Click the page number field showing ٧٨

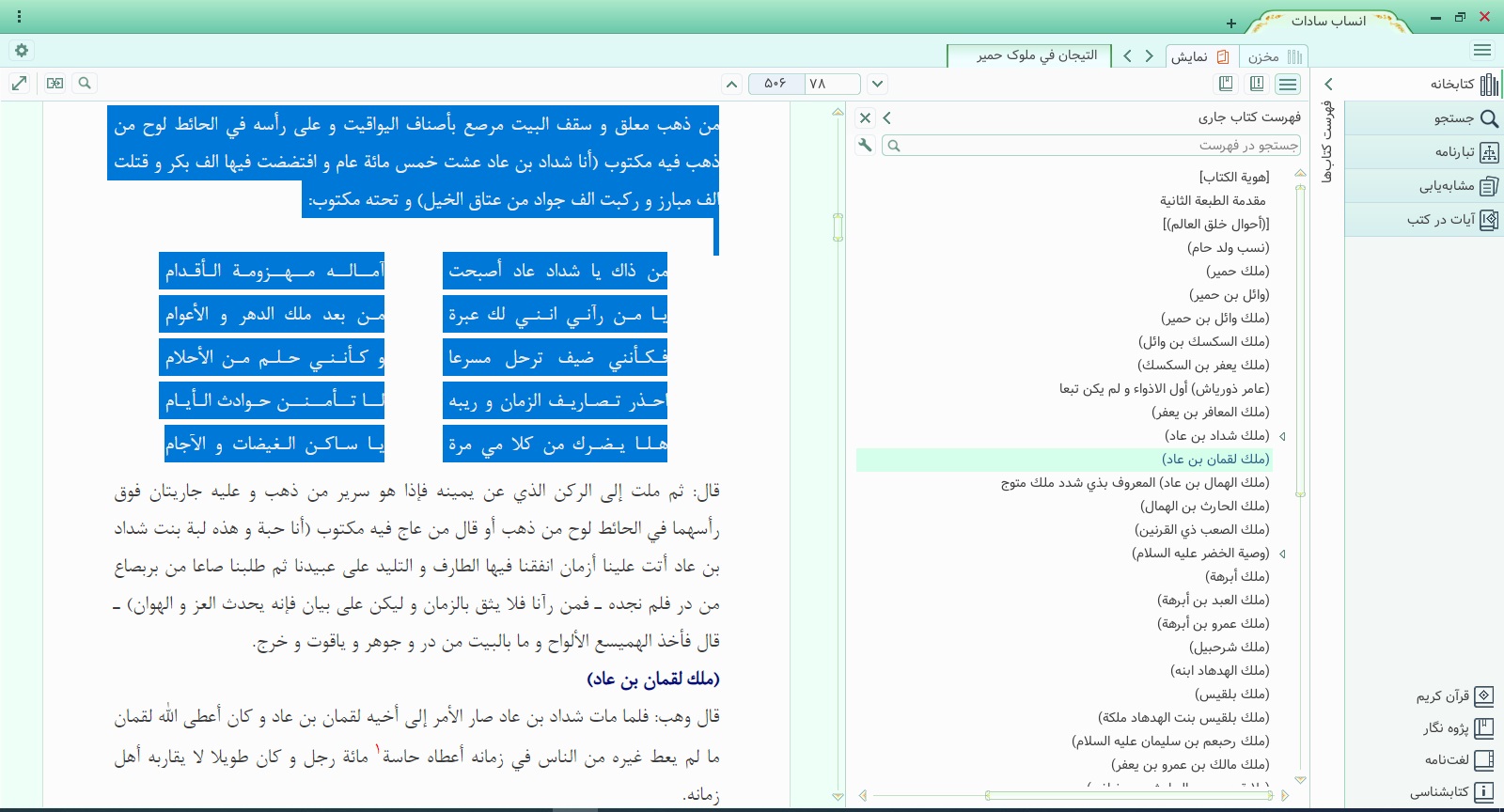pos(833,84)
